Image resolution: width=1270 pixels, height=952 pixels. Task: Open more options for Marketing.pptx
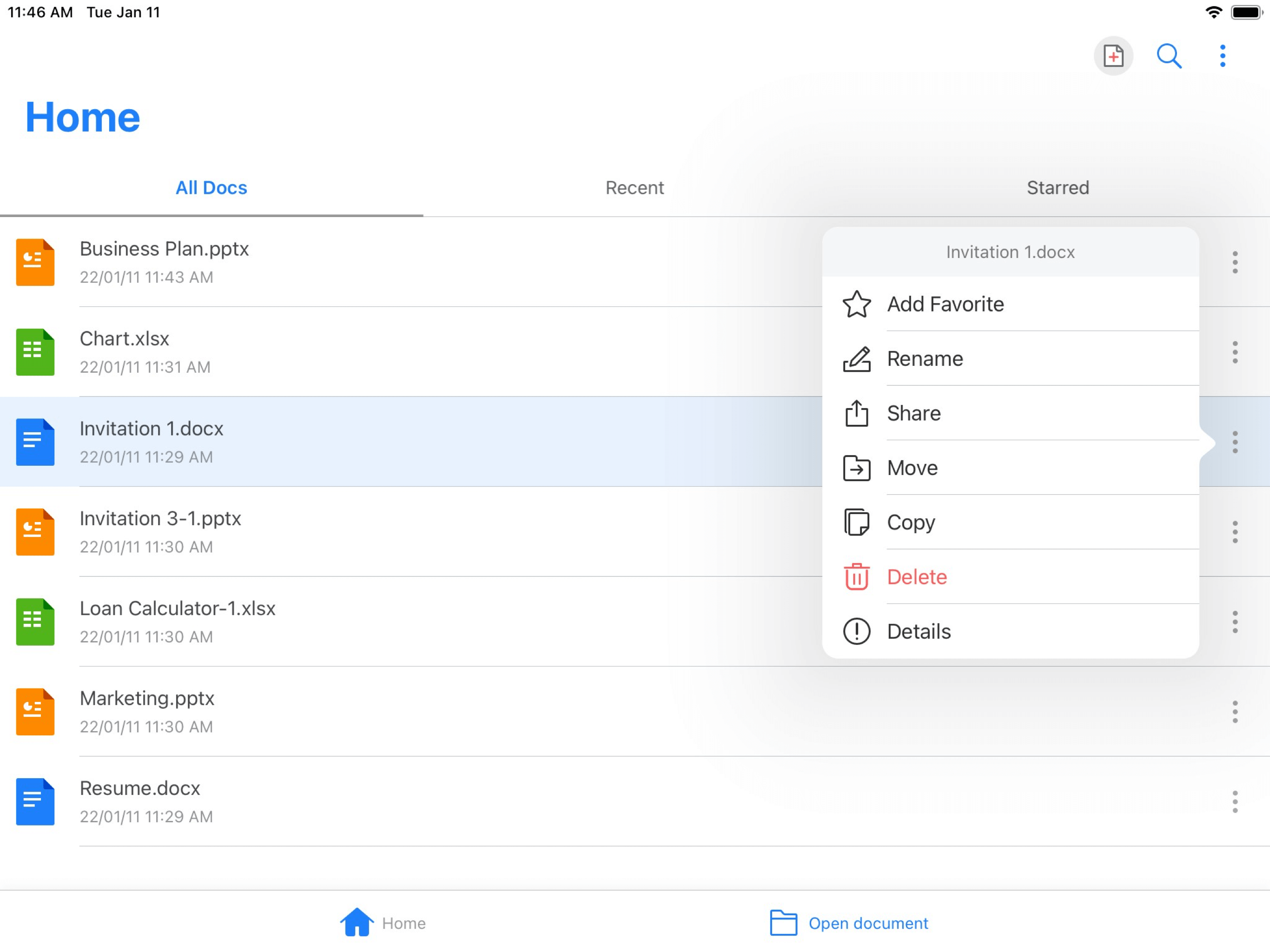(x=1234, y=712)
